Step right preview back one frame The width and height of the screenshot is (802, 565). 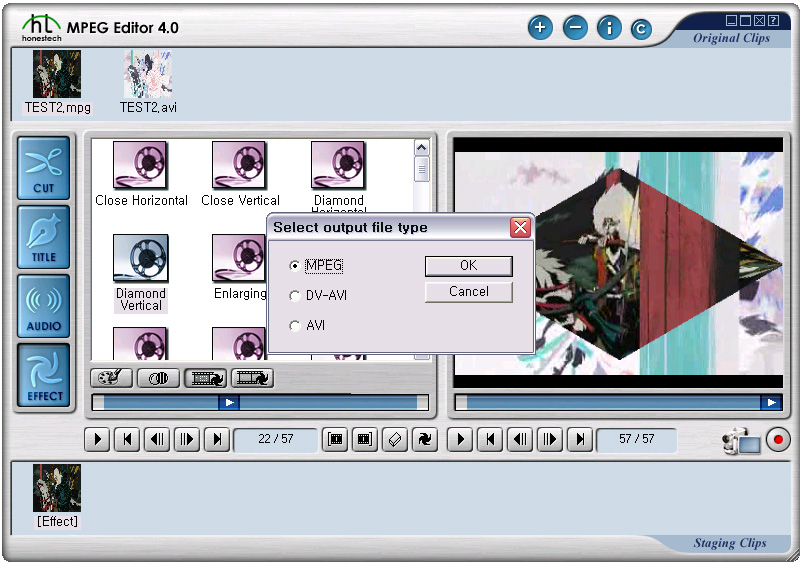[520, 439]
